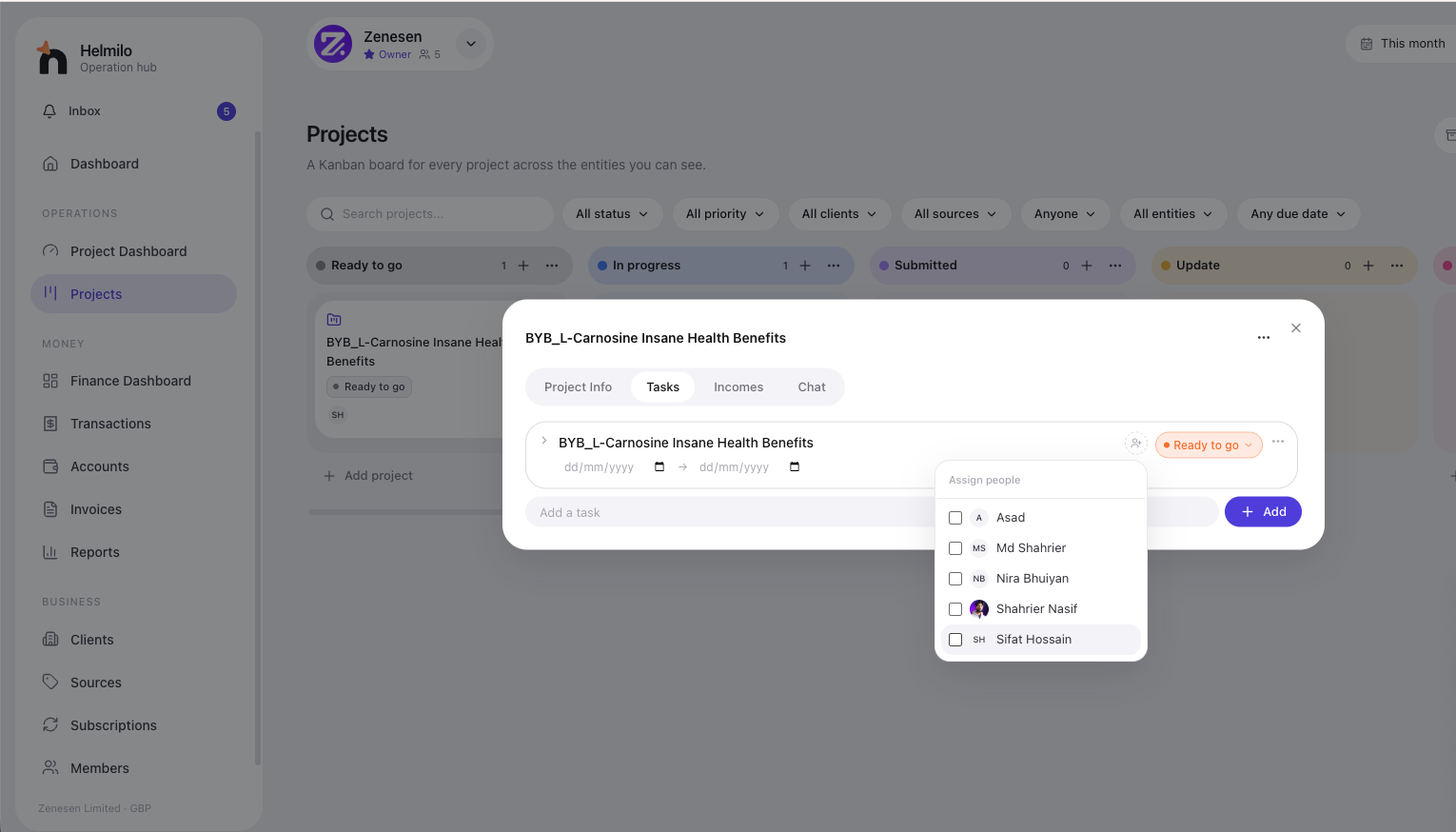Open the task row three-dot menu
The width and height of the screenshot is (1456, 832).
pos(1278,442)
